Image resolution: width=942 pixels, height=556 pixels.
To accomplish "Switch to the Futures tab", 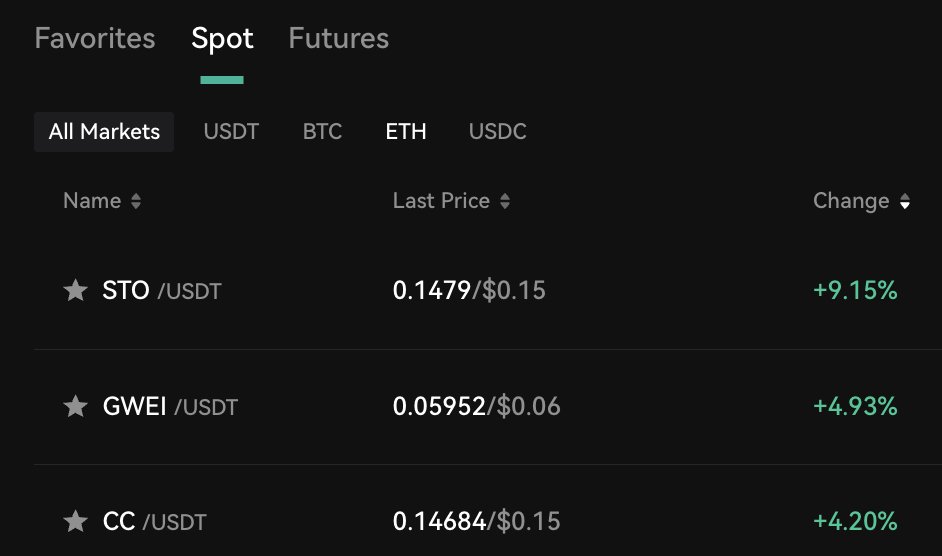I will (338, 39).
